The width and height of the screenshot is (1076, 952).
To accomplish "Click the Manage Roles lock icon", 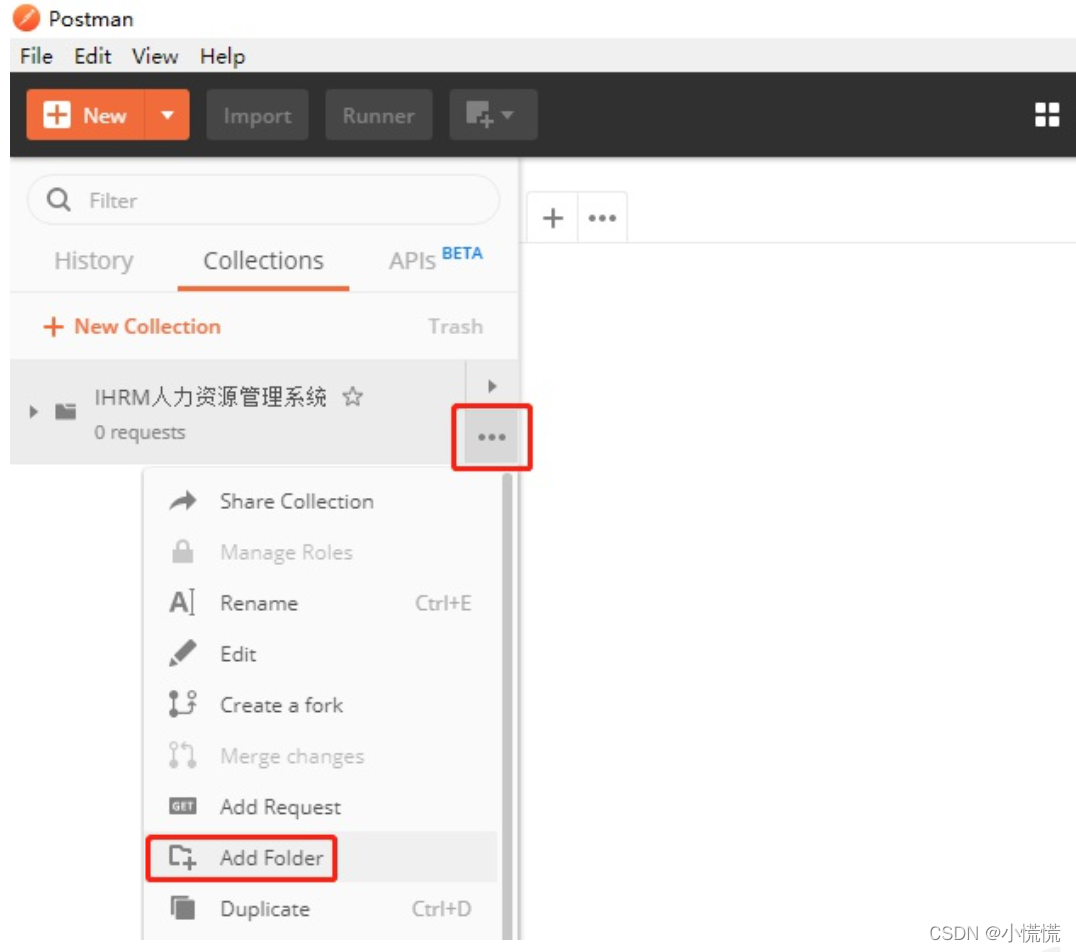I will pyautogui.click(x=183, y=551).
